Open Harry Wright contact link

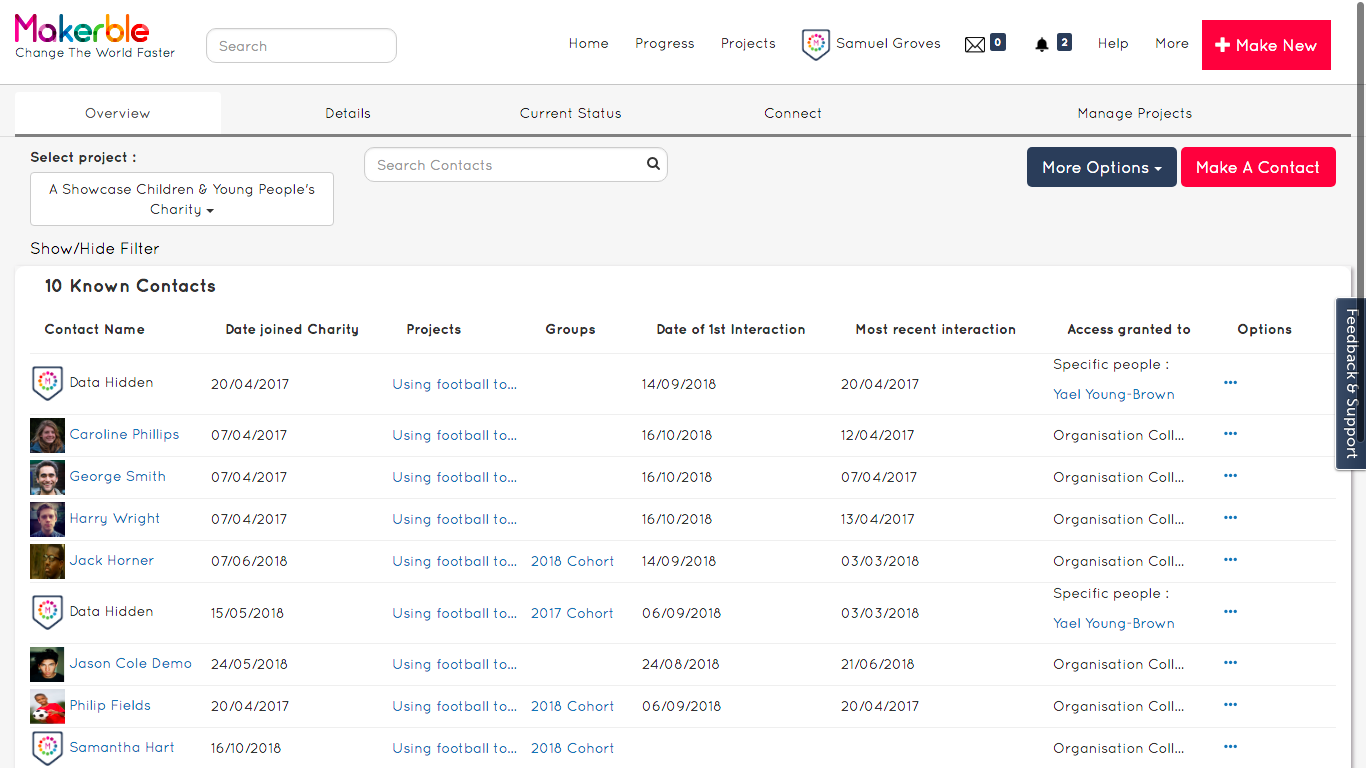click(115, 518)
